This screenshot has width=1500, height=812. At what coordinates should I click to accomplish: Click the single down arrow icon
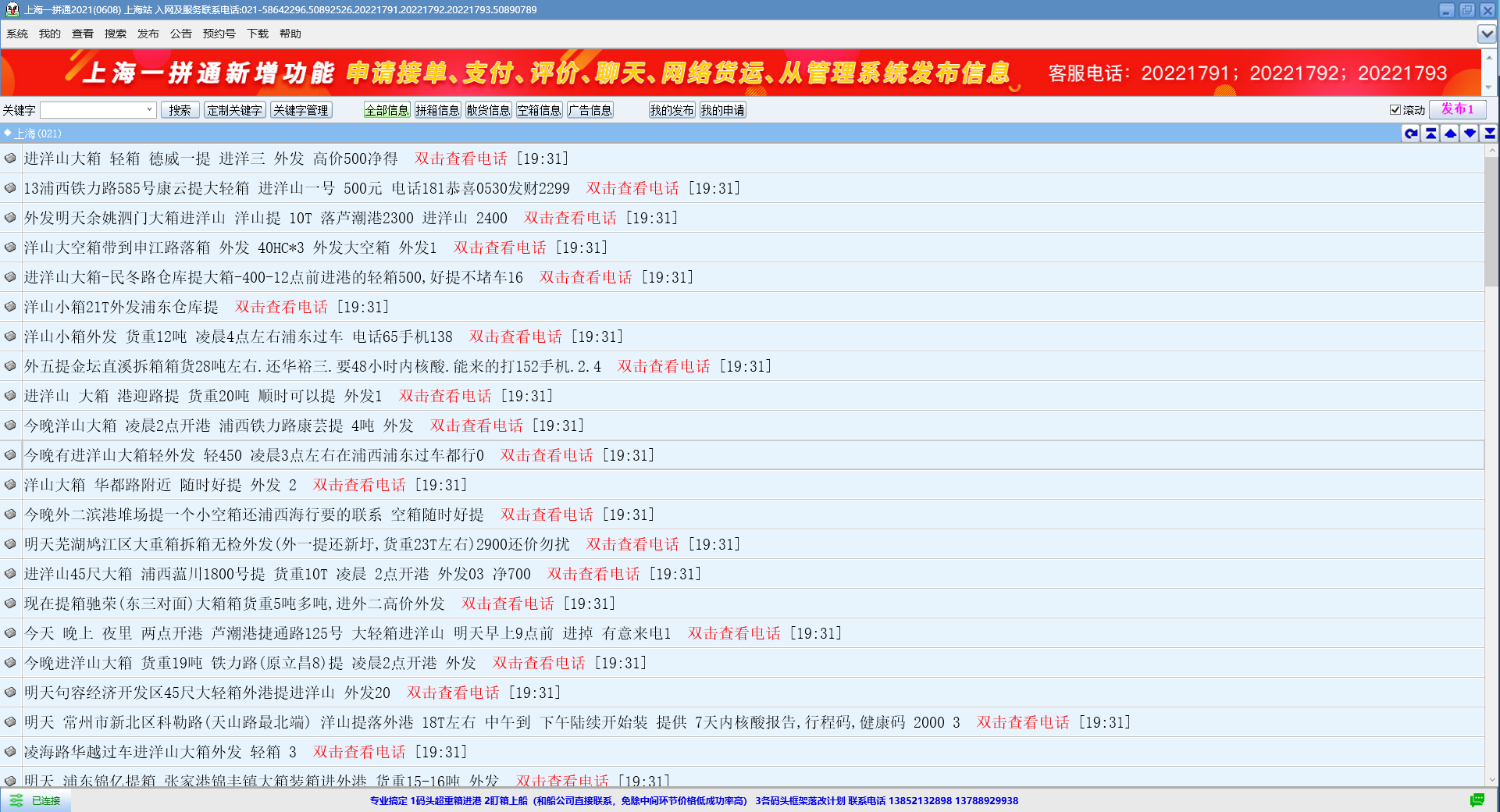1470,134
